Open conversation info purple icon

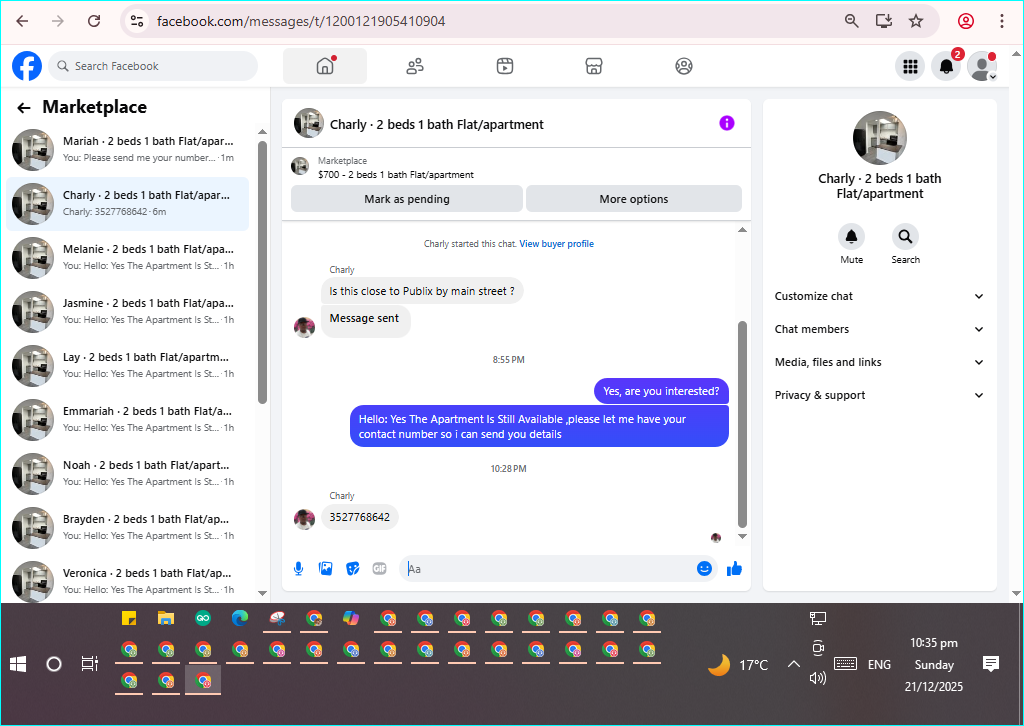(x=727, y=123)
